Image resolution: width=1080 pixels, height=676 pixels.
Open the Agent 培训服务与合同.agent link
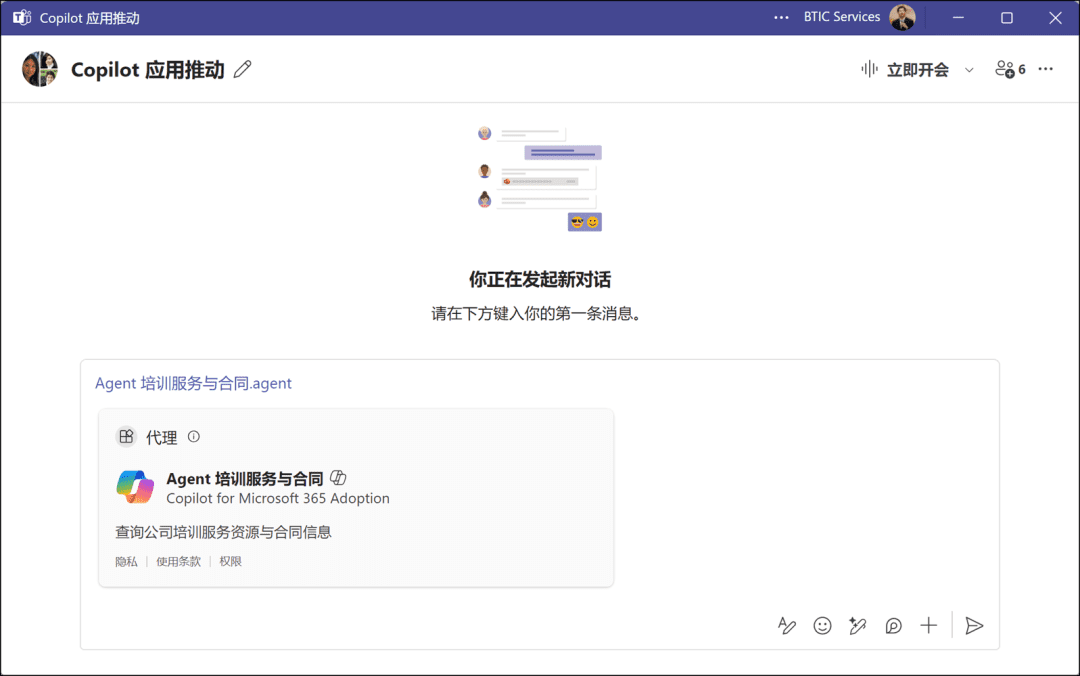pos(194,383)
